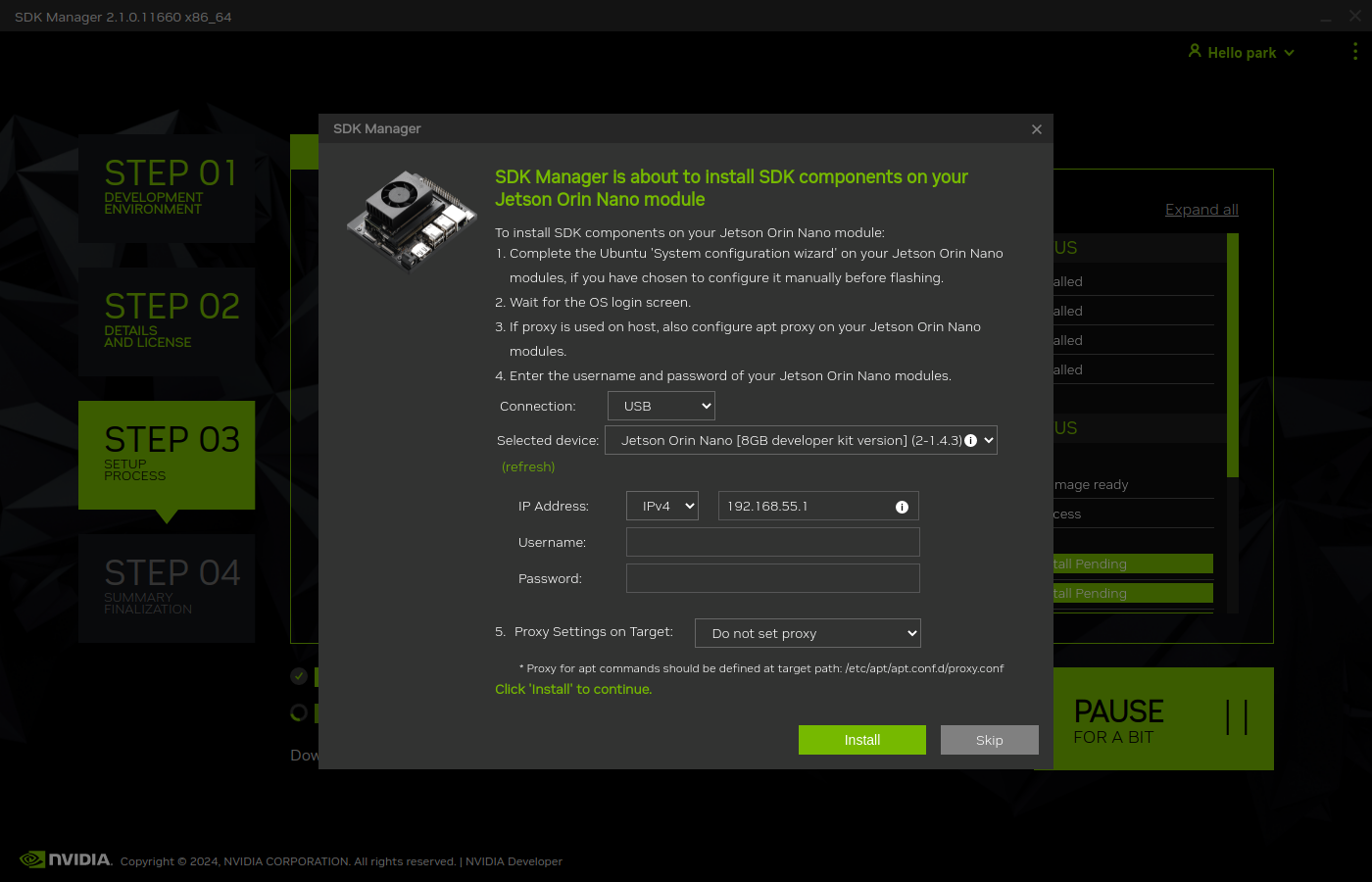Click the 'Click Install to continue' text
1372x882 pixels.
[573, 689]
